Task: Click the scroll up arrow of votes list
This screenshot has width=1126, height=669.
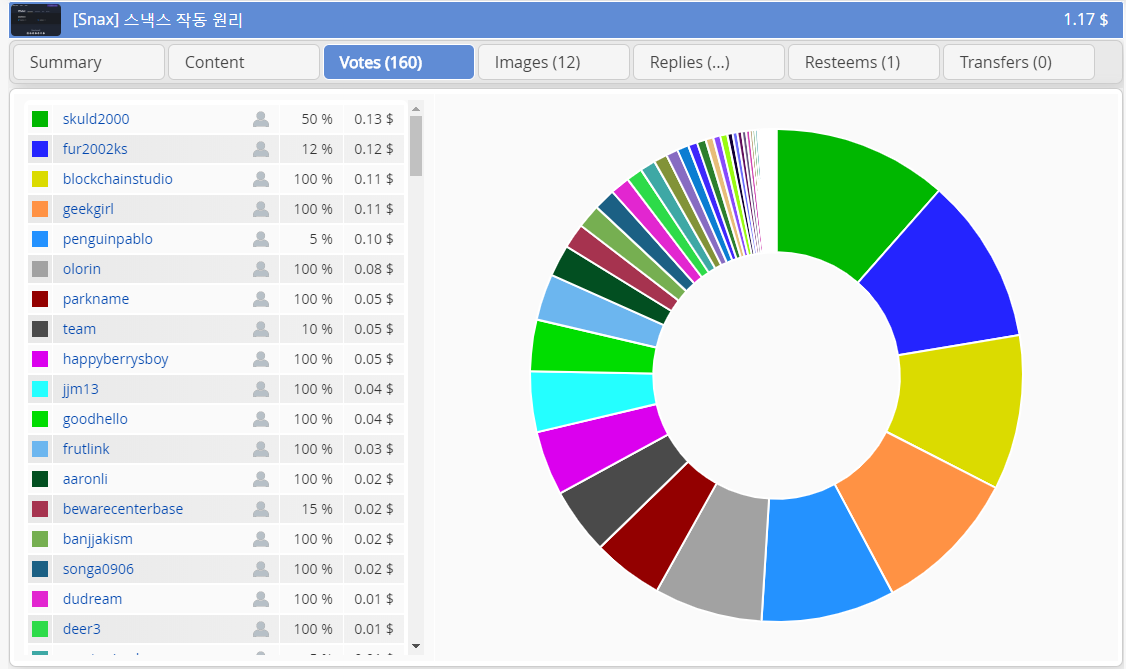Action: point(416,107)
